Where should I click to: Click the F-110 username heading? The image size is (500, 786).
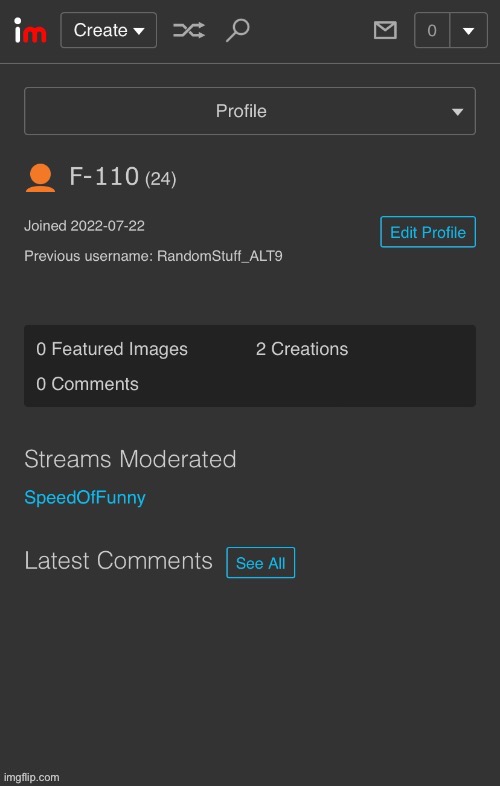[104, 176]
